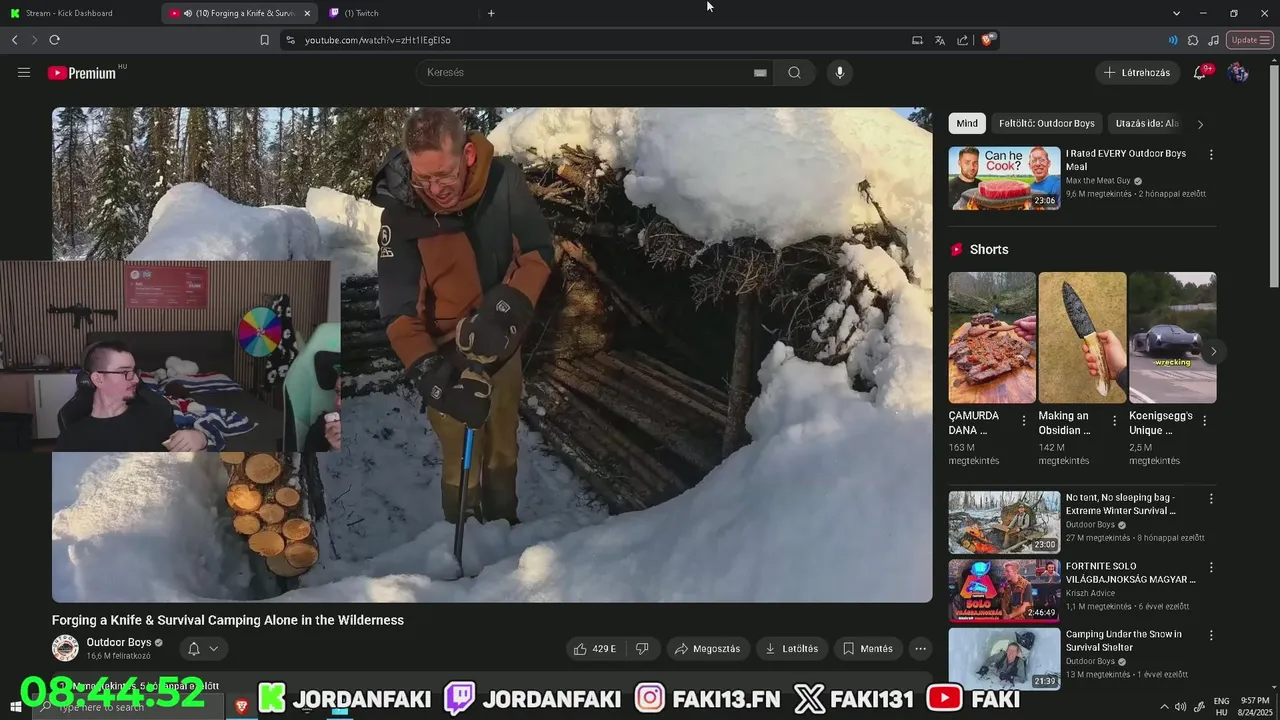The height and width of the screenshot is (720, 1280).
Task: Open the account avatar menu
Action: coord(1238,72)
